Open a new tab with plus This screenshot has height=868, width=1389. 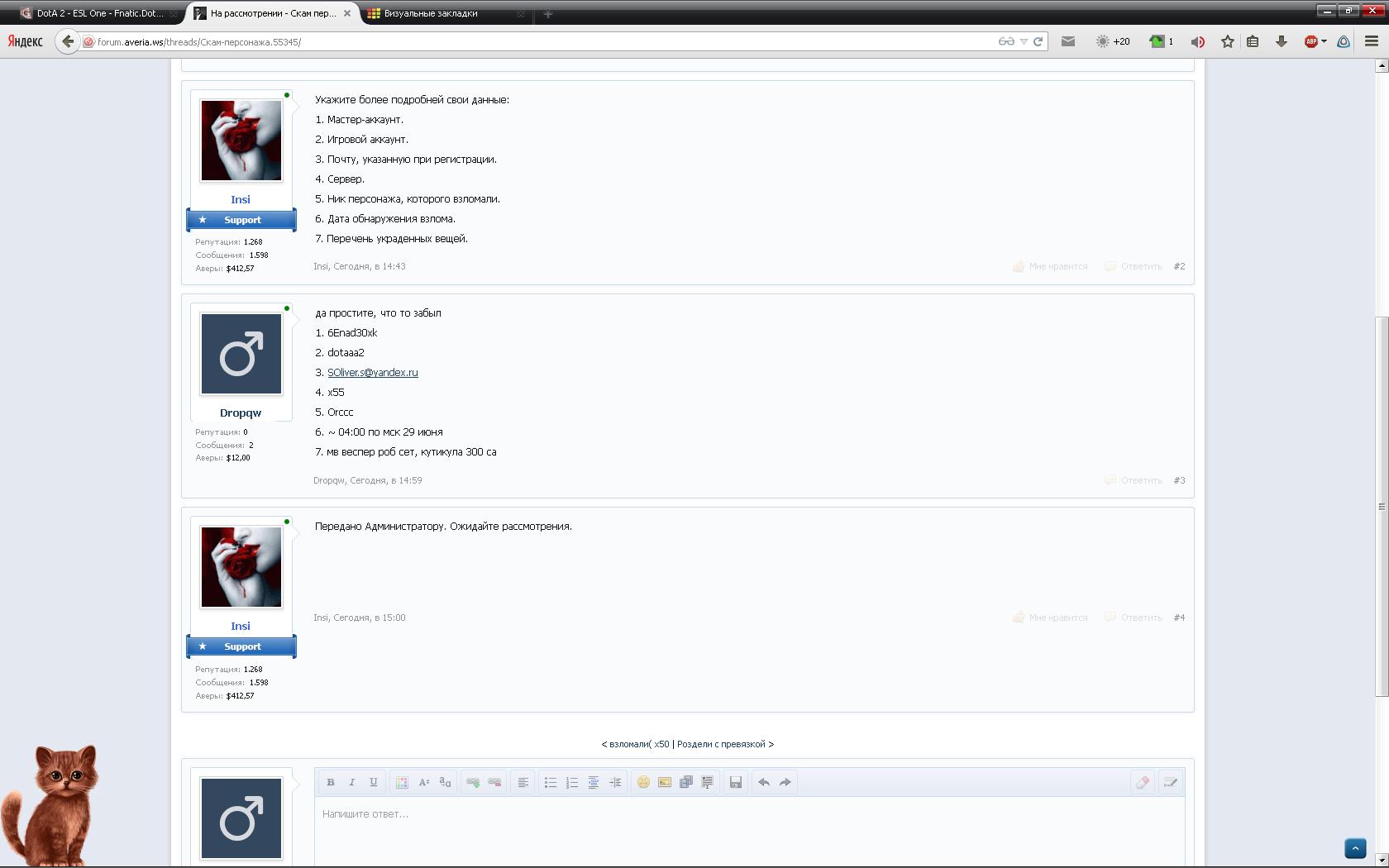point(547,13)
